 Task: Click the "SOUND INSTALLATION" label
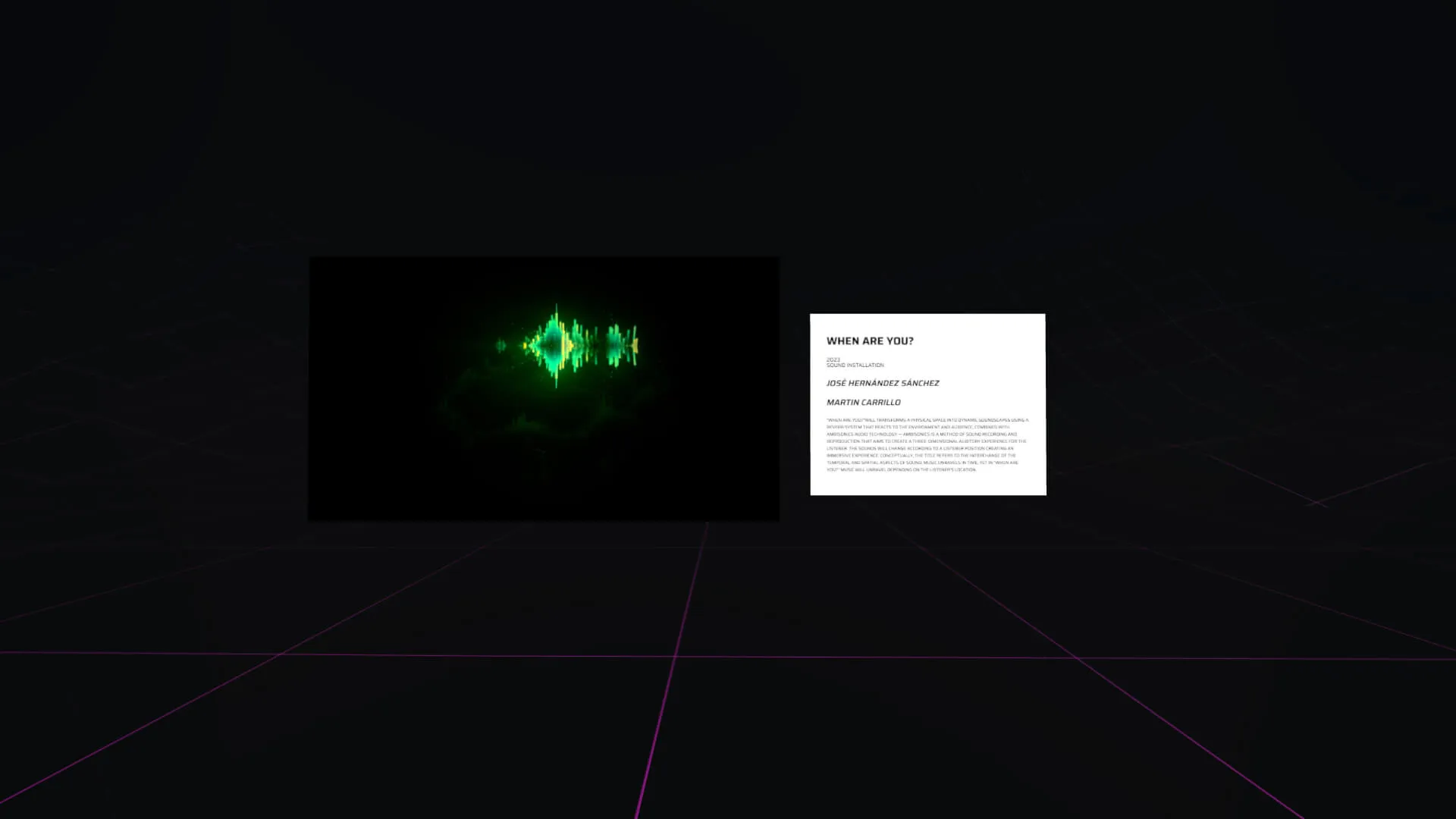[855, 366]
